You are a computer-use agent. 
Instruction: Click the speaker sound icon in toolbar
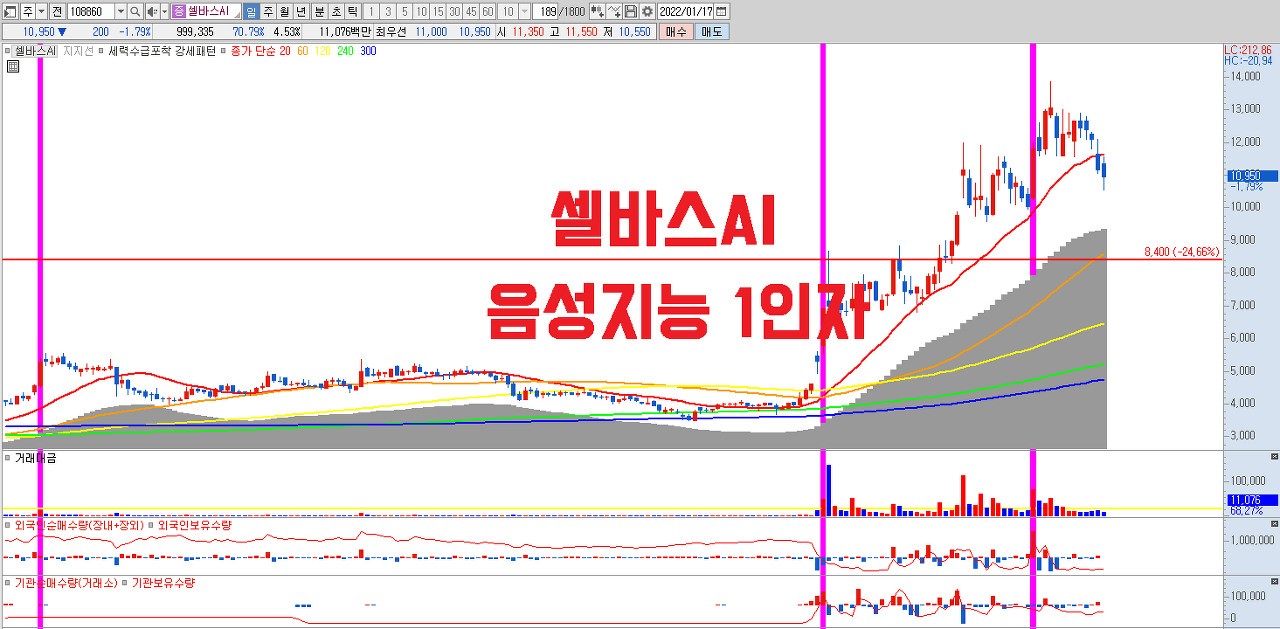tap(151, 12)
